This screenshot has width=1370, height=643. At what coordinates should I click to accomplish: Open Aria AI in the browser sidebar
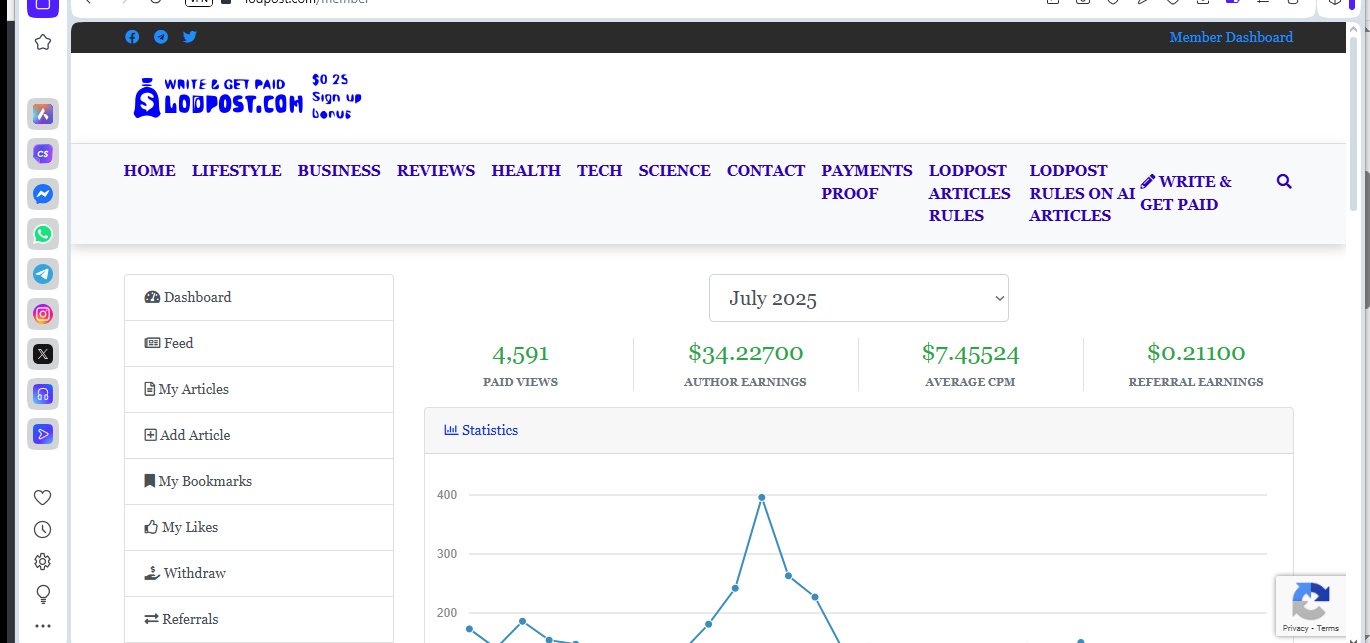click(x=43, y=114)
